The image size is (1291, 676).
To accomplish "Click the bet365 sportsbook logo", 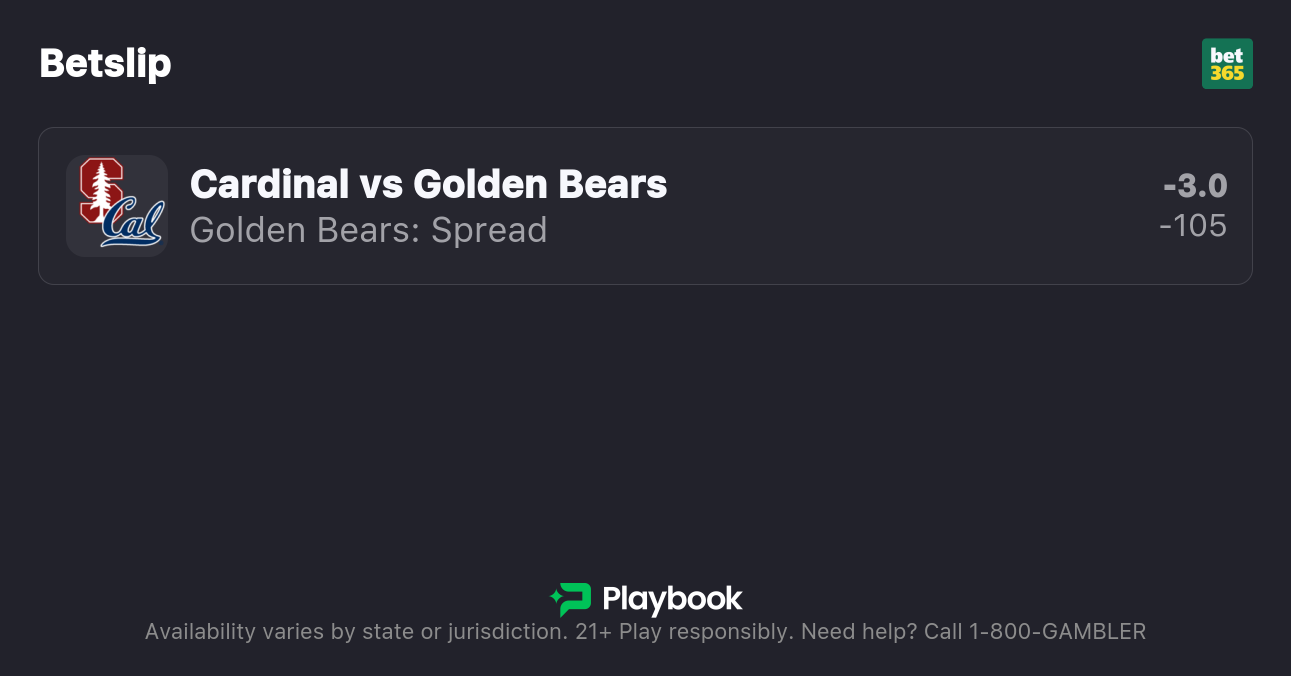I will coord(1226,63).
